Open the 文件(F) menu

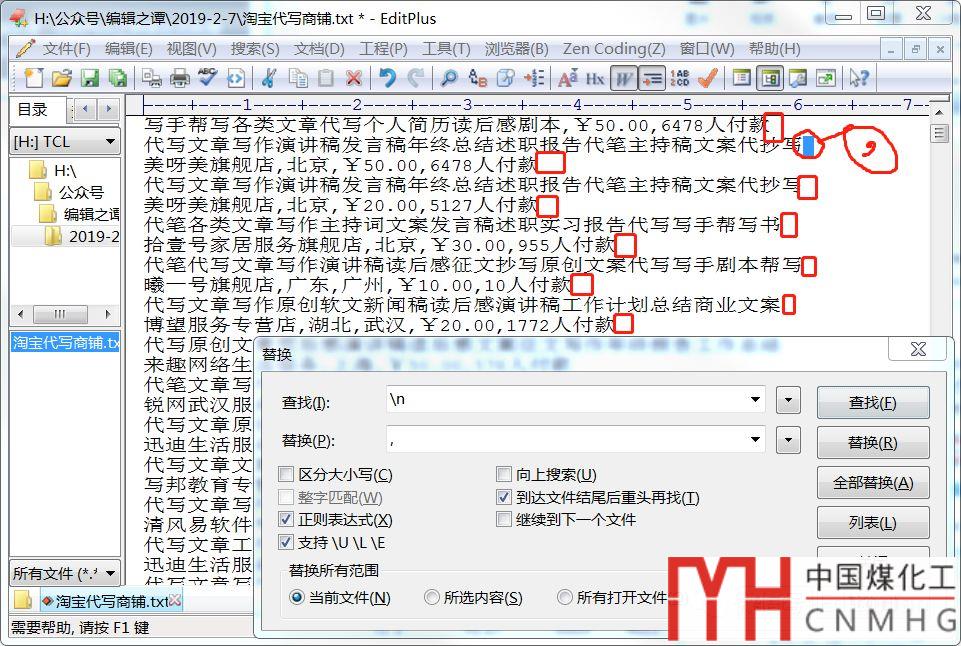coord(67,48)
